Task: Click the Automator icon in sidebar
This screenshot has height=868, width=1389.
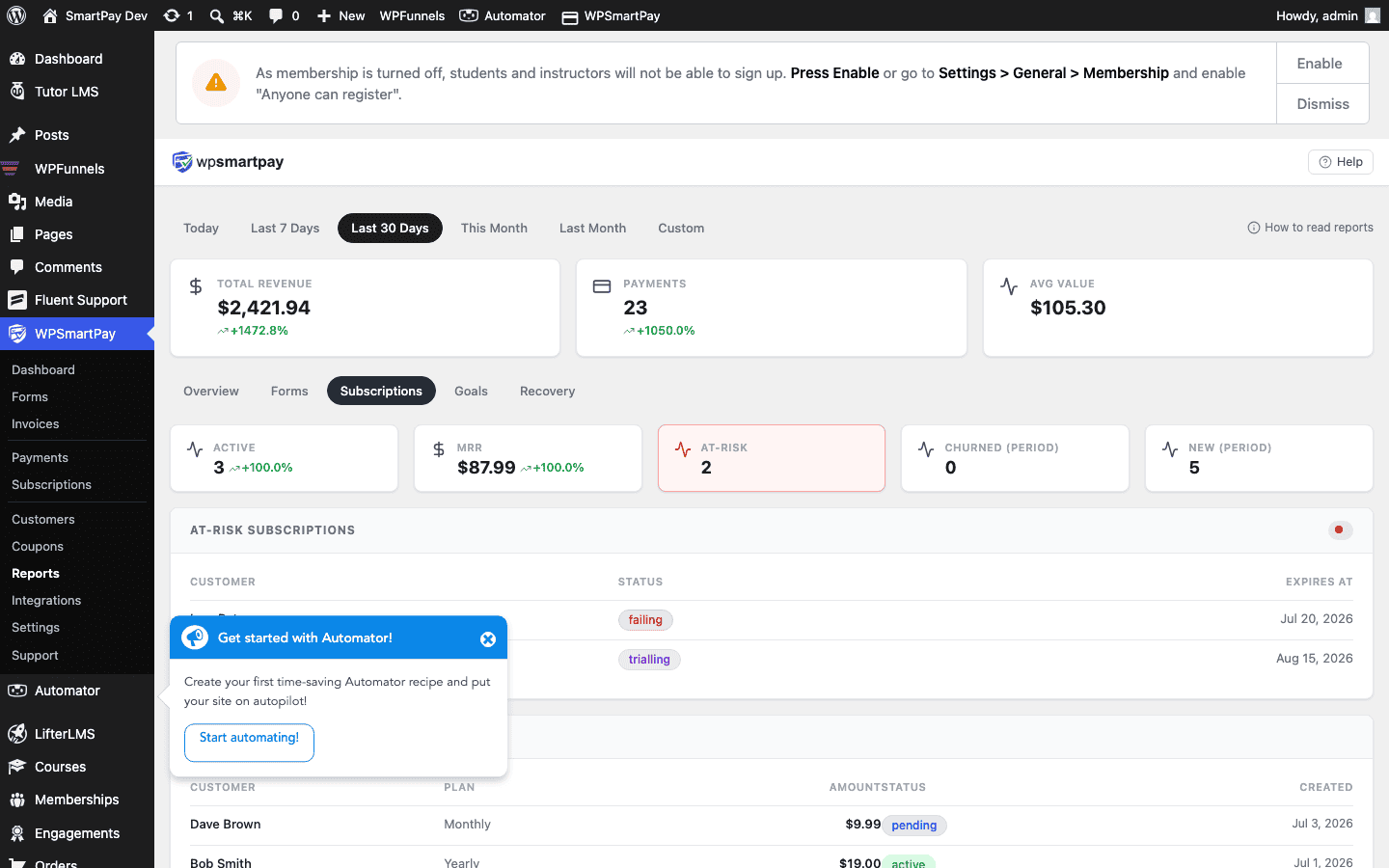Action: click(x=17, y=691)
